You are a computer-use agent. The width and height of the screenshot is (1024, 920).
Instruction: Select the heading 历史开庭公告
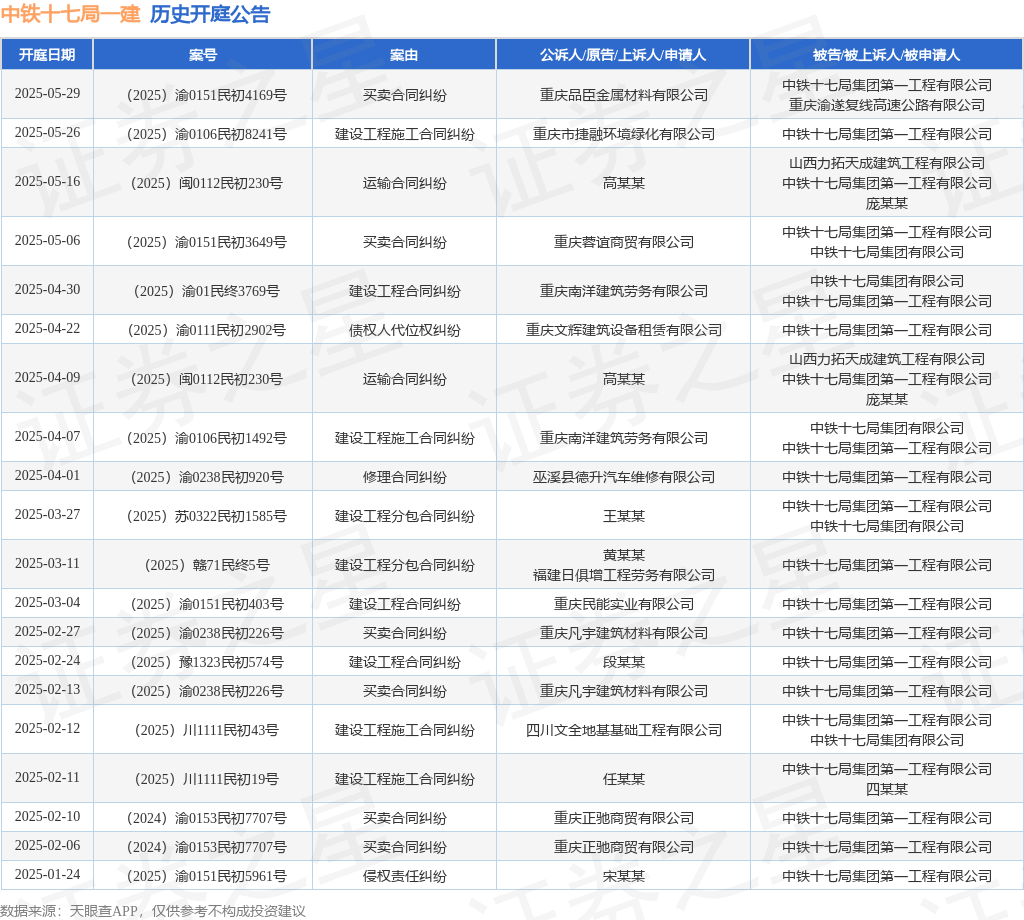click(210, 14)
